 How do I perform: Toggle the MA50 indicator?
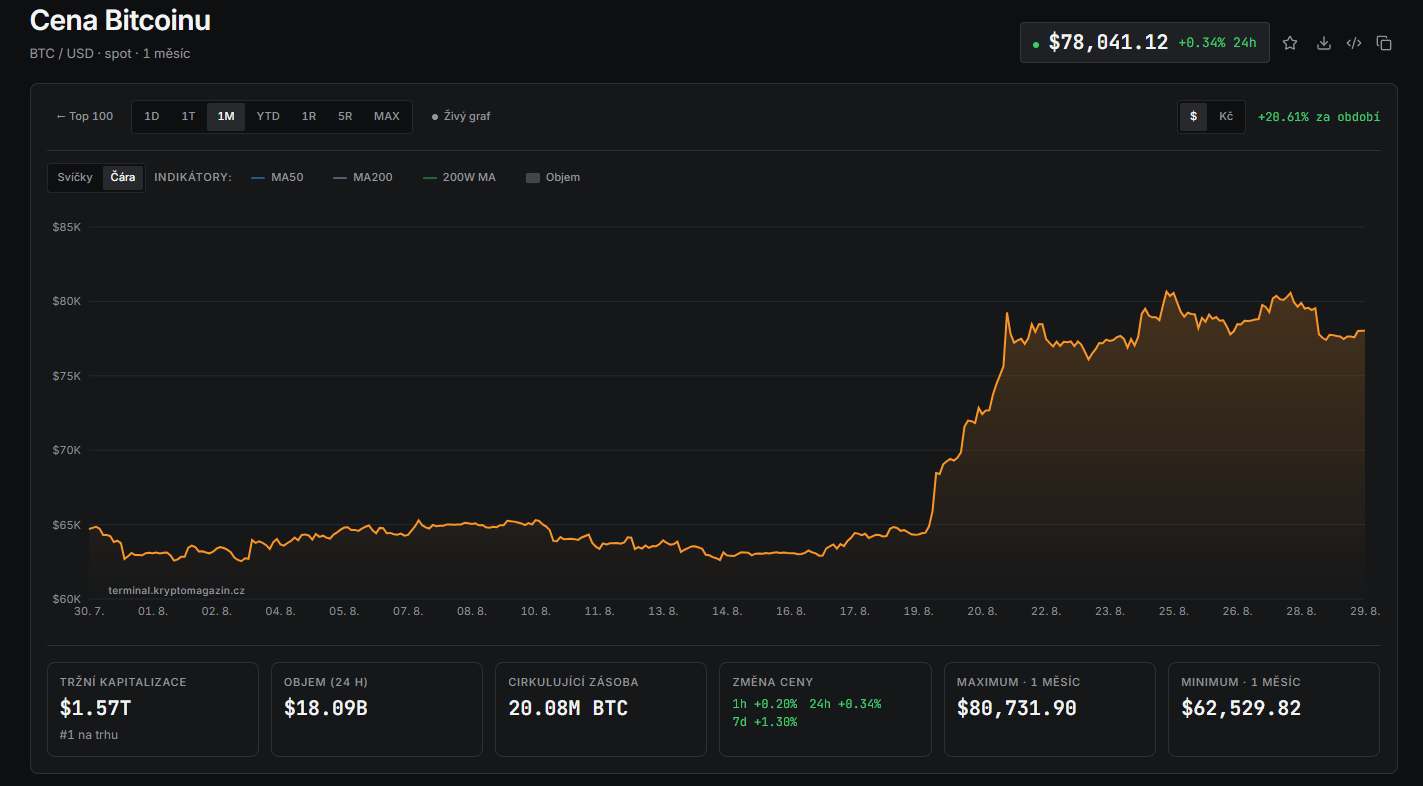click(277, 177)
